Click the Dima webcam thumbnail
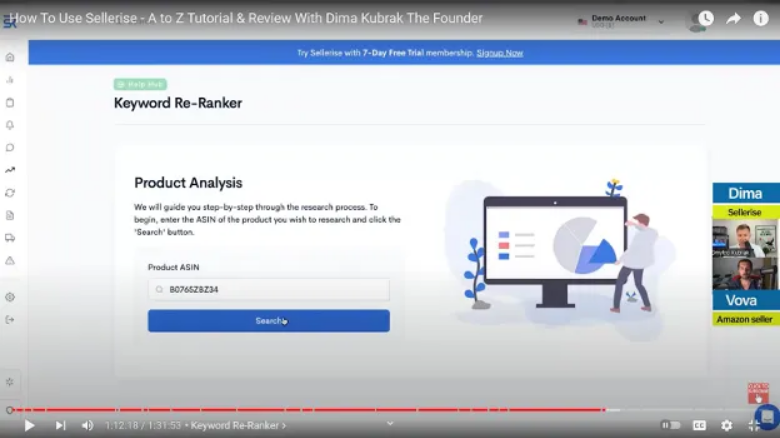Viewport: 780px width, 438px height. point(744,238)
